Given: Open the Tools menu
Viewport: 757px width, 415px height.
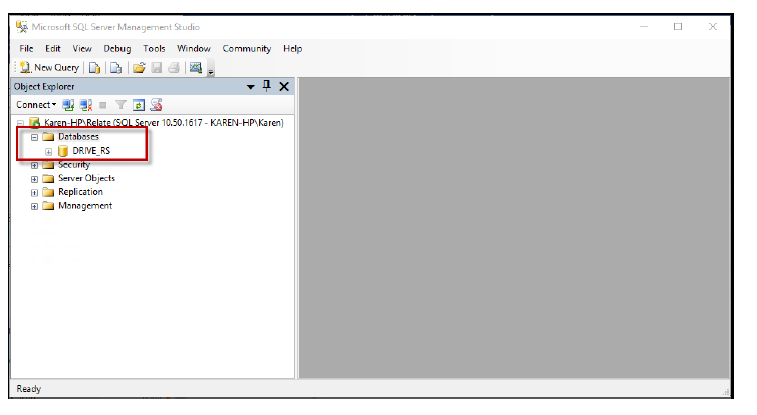Looking at the screenshot, I should [x=154, y=48].
